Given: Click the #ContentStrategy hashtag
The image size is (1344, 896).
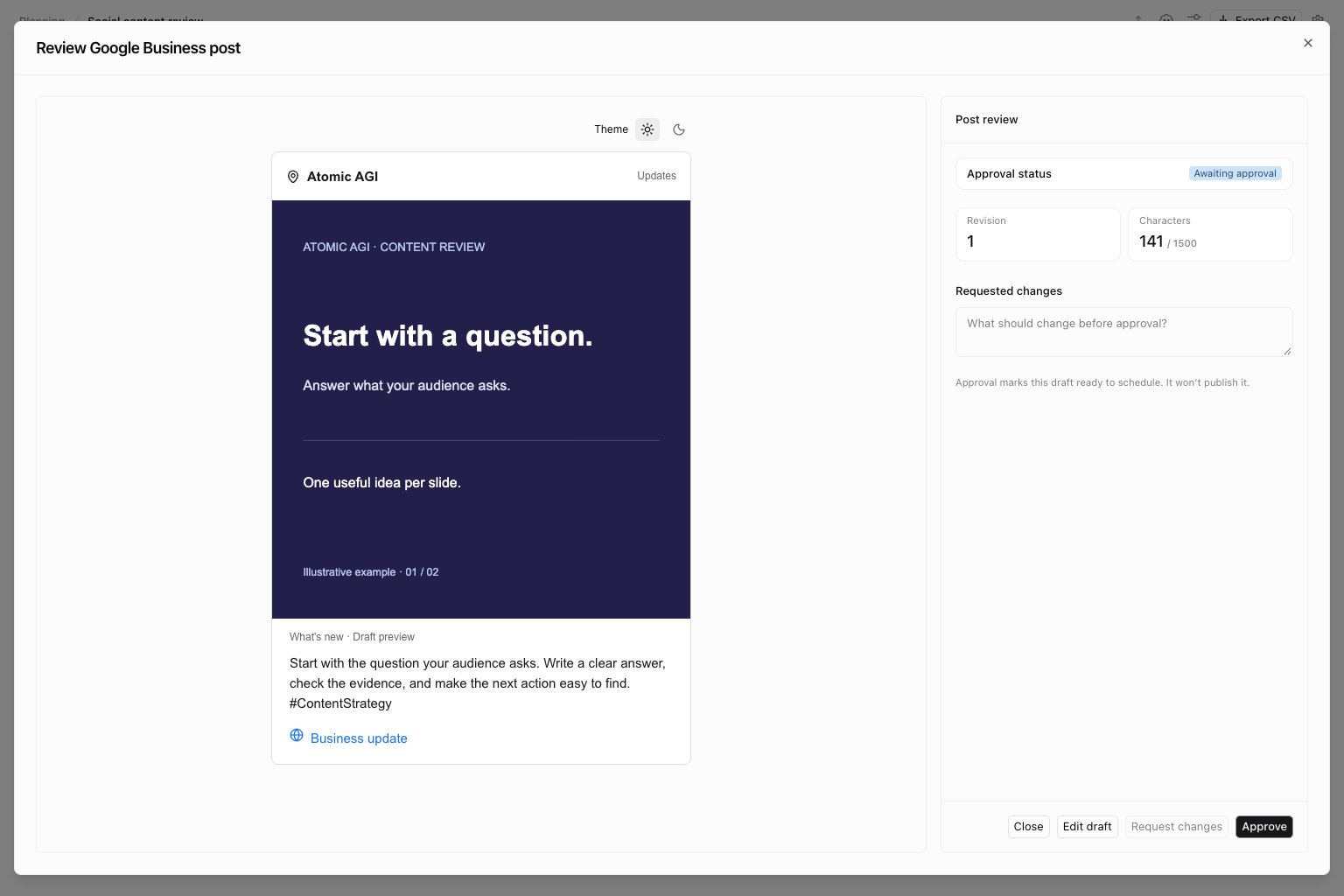Looking at the screenshot, I should click(x=341, y=703).
